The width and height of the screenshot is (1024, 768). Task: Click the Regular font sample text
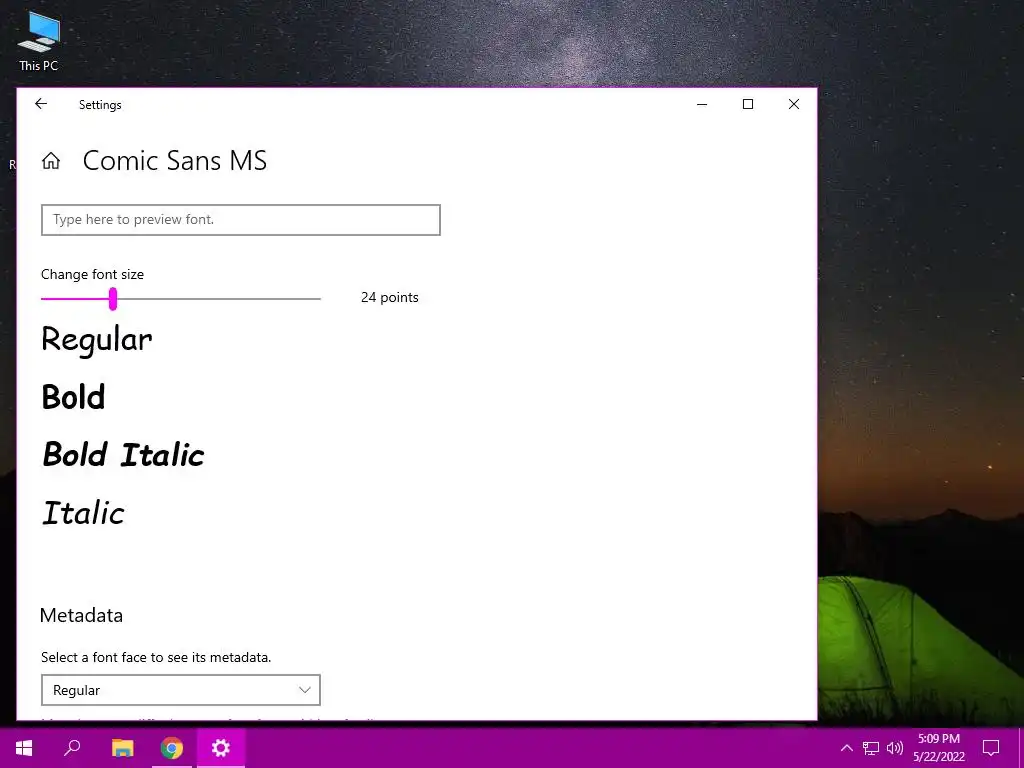click(97, 340)
